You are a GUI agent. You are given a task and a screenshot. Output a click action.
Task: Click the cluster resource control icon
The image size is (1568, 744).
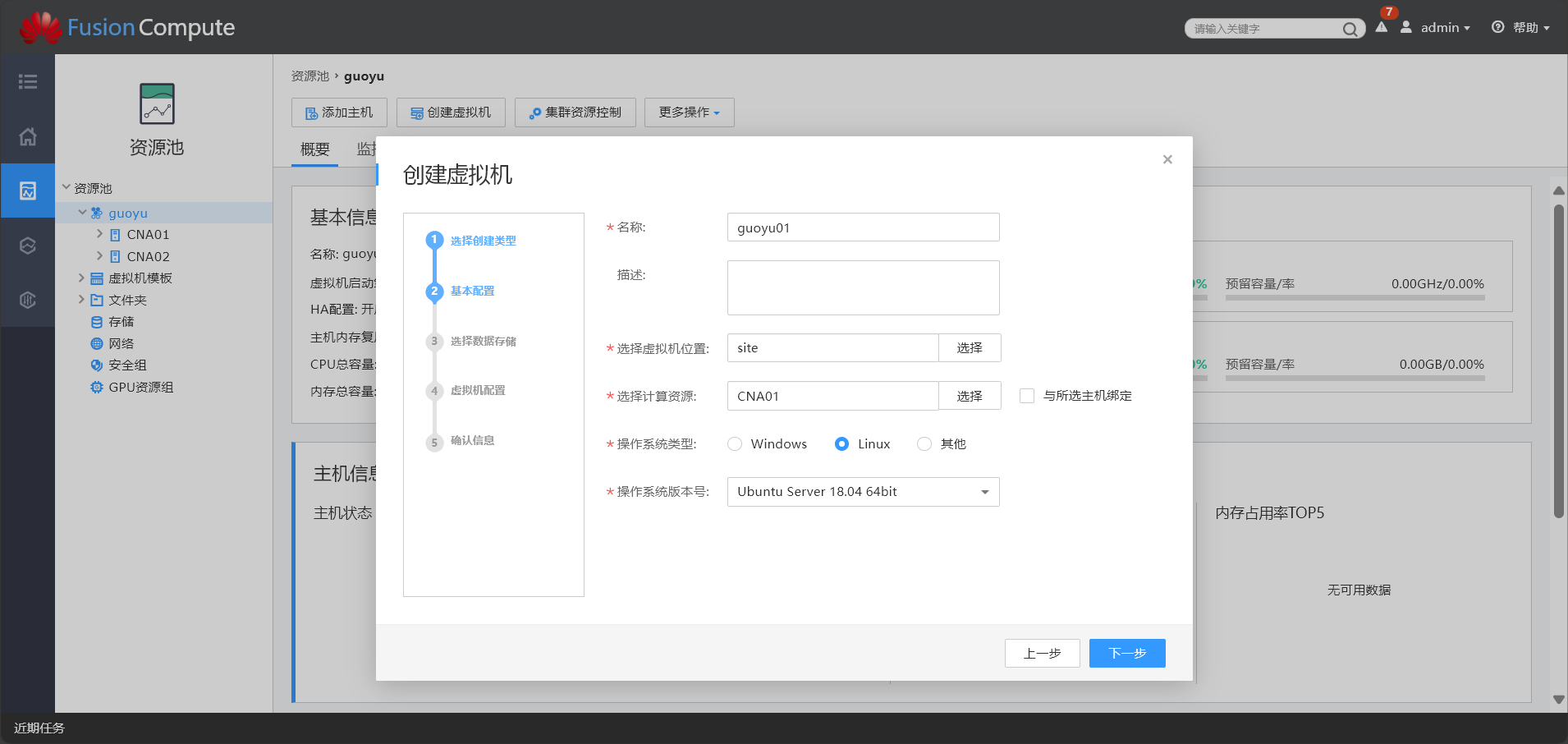click(x=535, y=113)
